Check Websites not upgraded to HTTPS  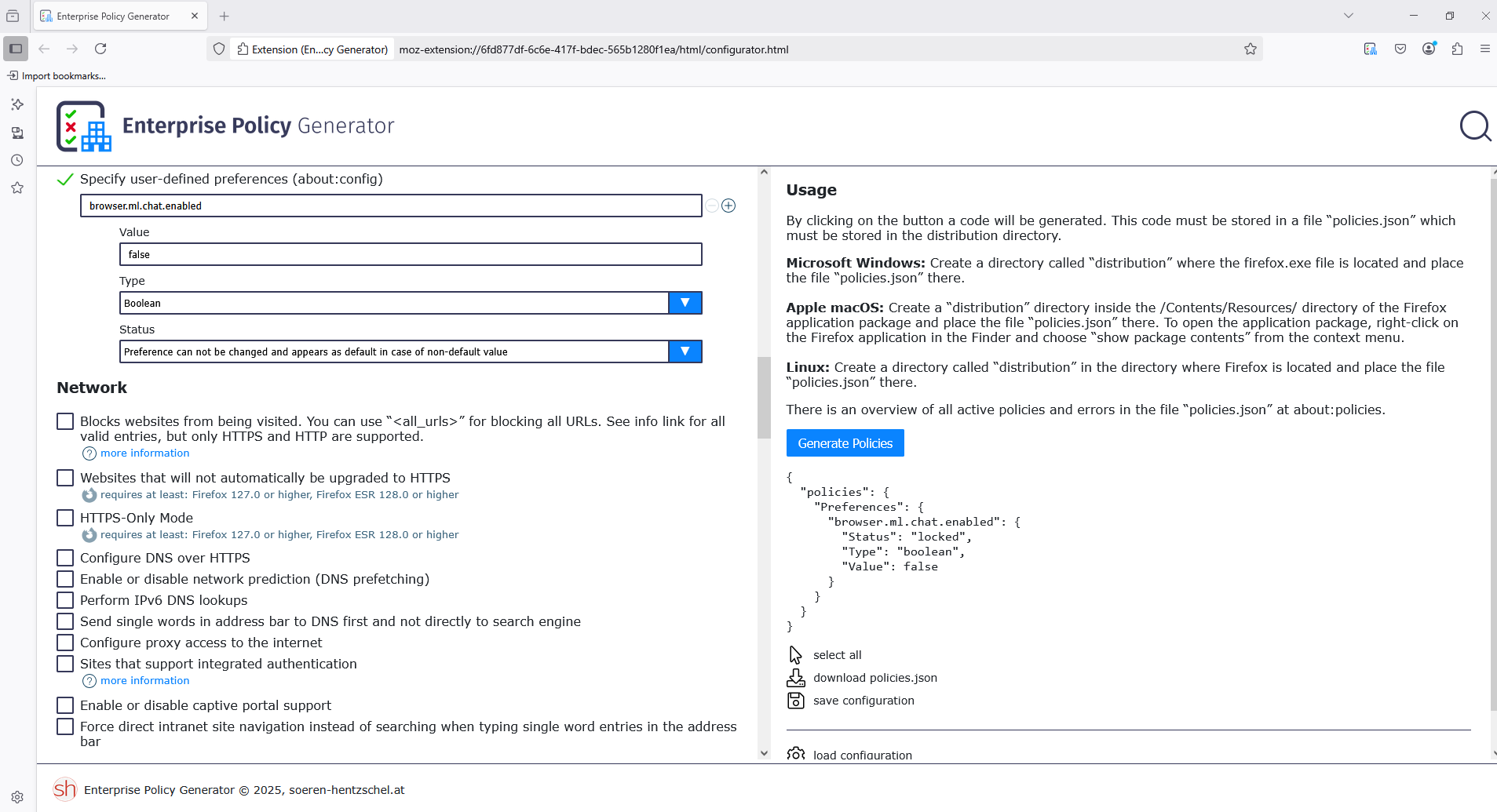pos(65,478)
